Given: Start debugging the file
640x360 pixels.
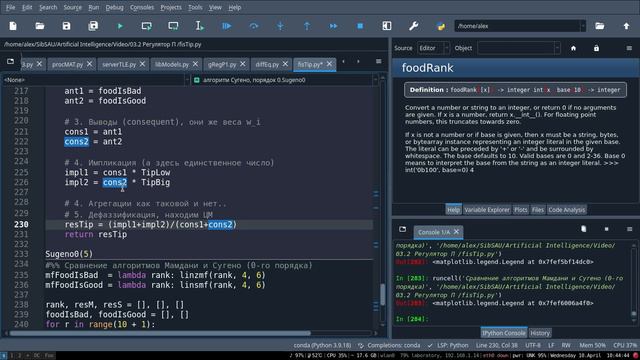Looking at the screenshot, I should pos(227,26).
